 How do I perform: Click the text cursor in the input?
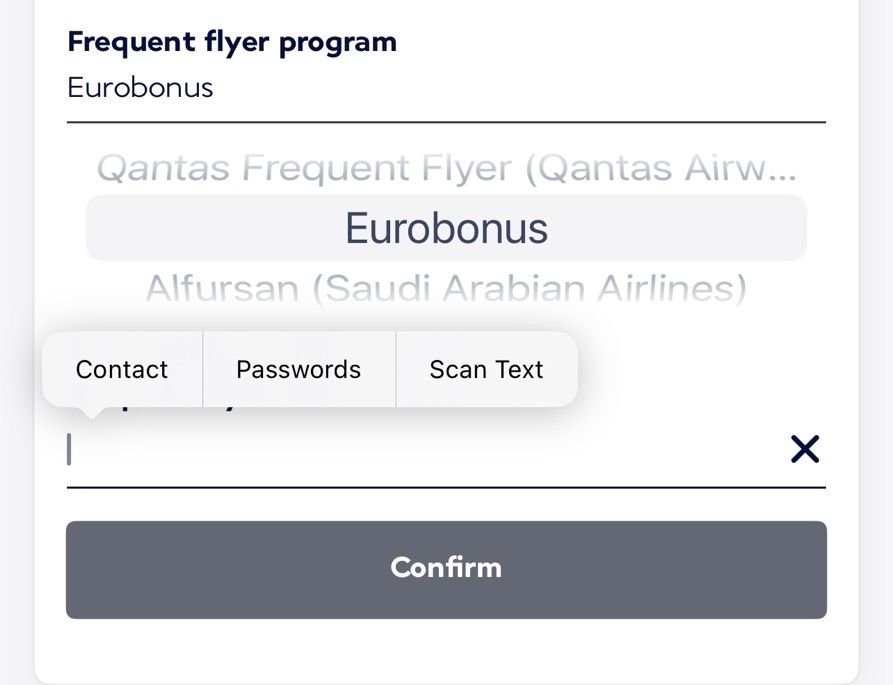(x=69, y=450)
